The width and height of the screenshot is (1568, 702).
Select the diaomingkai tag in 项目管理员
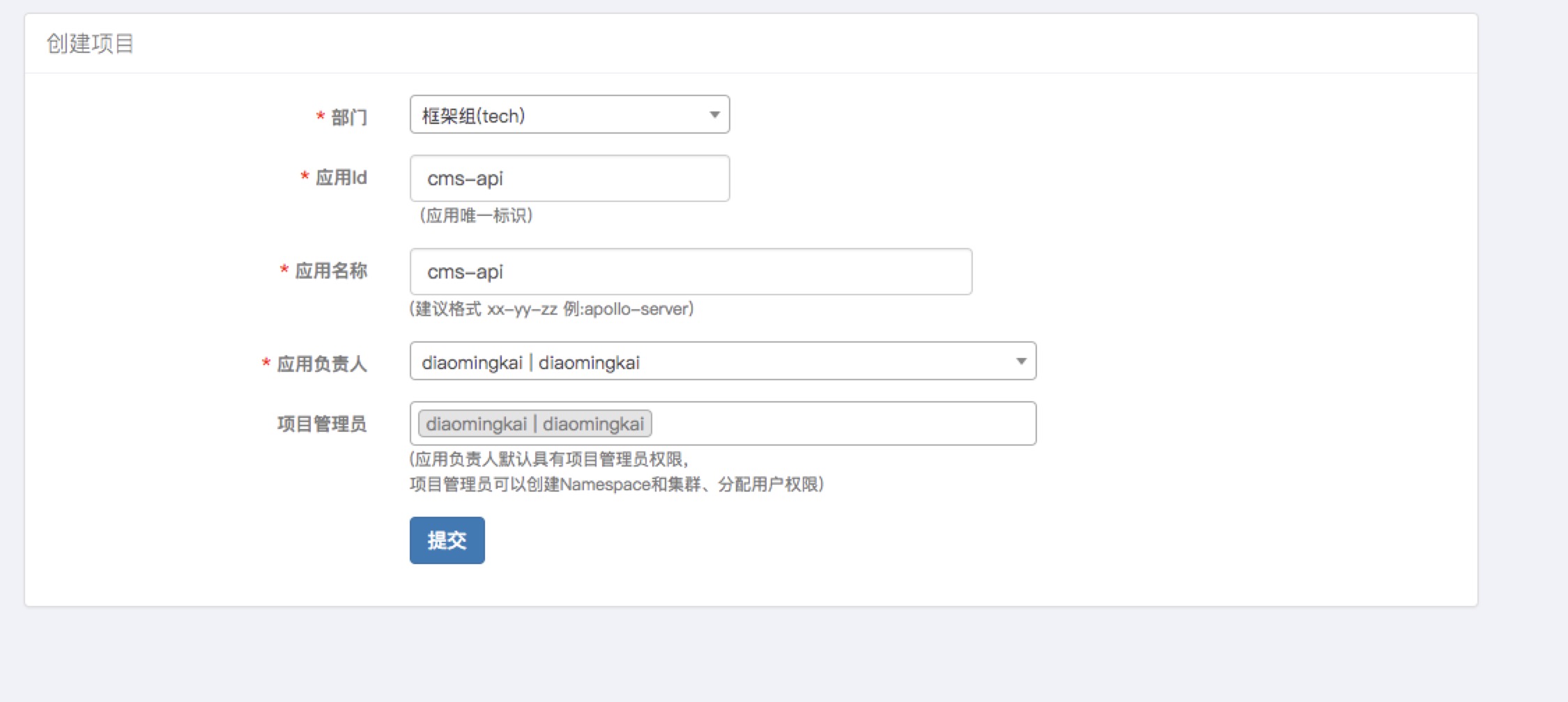(x=535, y=424)
